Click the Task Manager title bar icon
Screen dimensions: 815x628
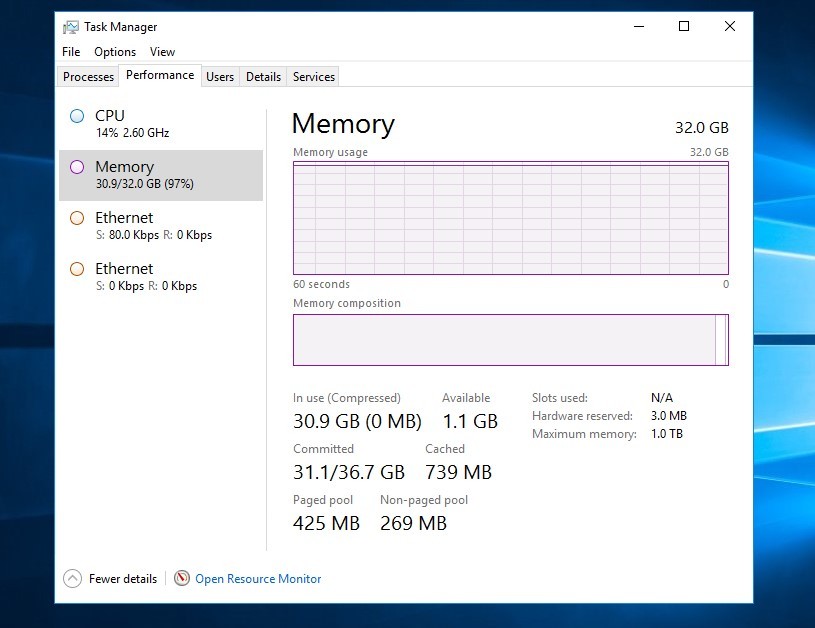tap(71, 27)
